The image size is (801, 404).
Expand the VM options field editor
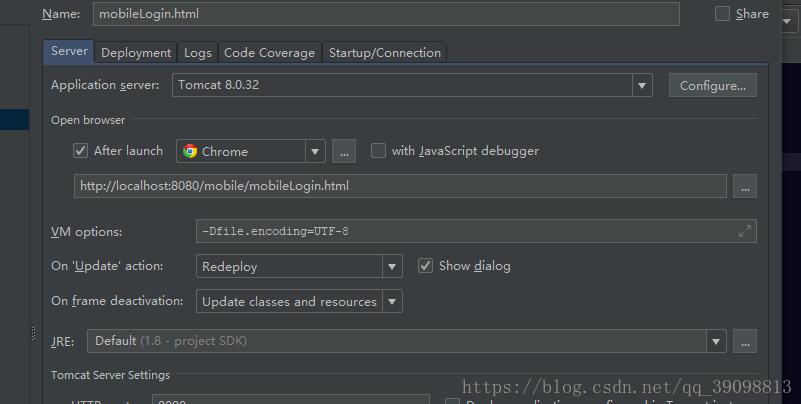pyautogui.click(x=744, y=231)
